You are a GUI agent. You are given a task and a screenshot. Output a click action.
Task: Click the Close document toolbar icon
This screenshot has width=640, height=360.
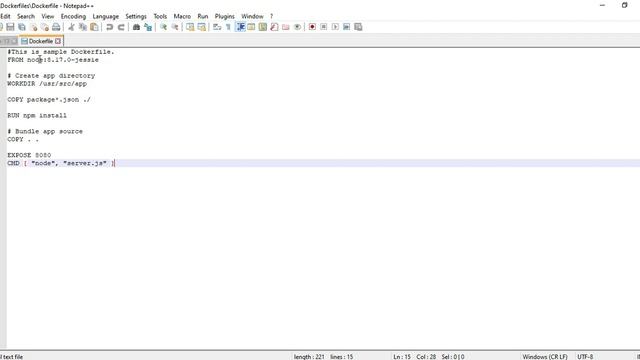[x=33, y=27]
